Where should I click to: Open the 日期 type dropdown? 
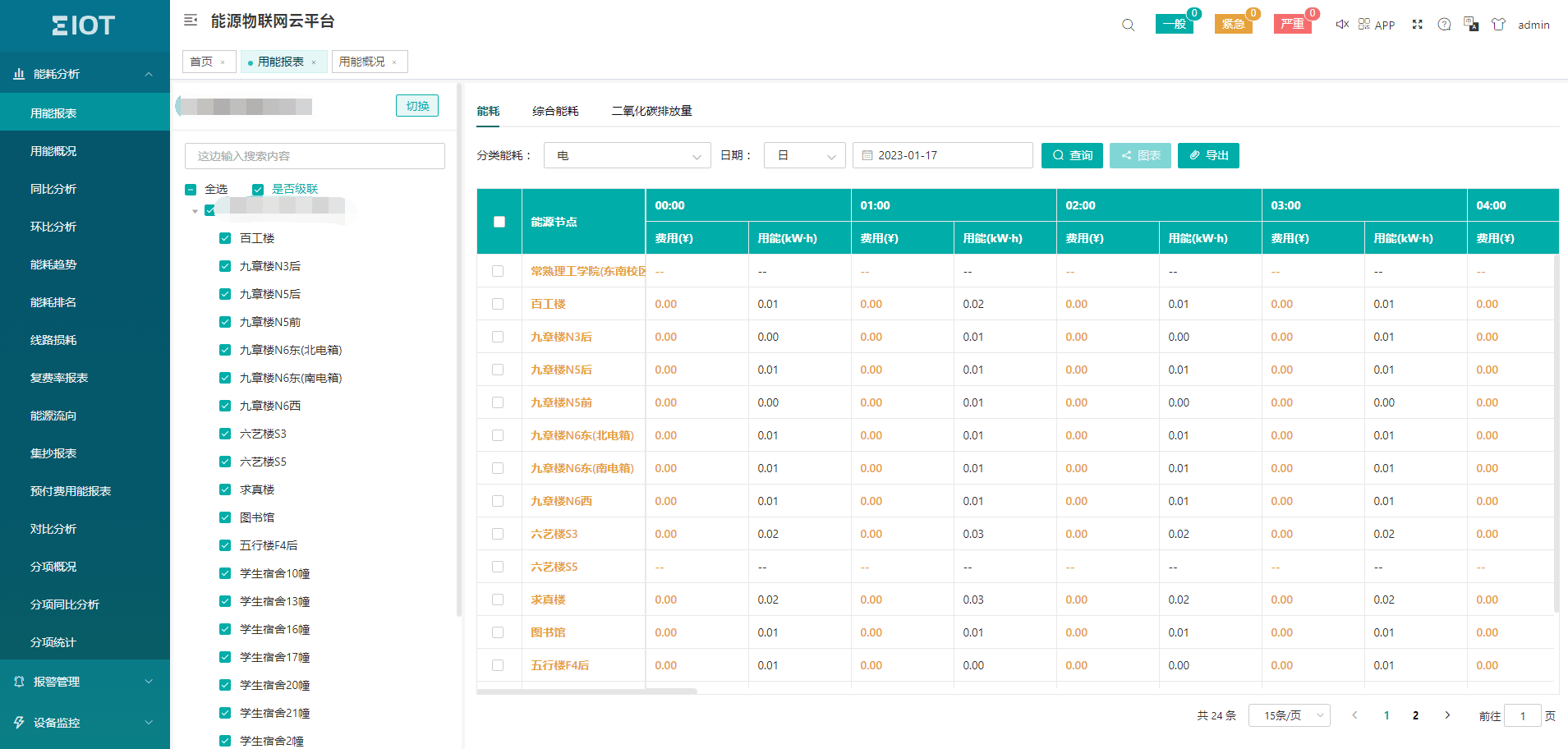805,155
